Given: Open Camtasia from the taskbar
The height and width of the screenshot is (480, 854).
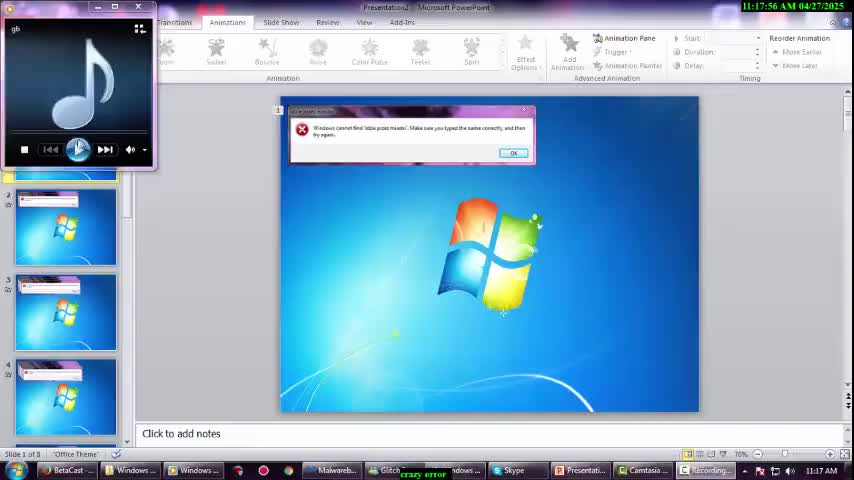Looking at the screenshot, I should [x=643, y=470].
